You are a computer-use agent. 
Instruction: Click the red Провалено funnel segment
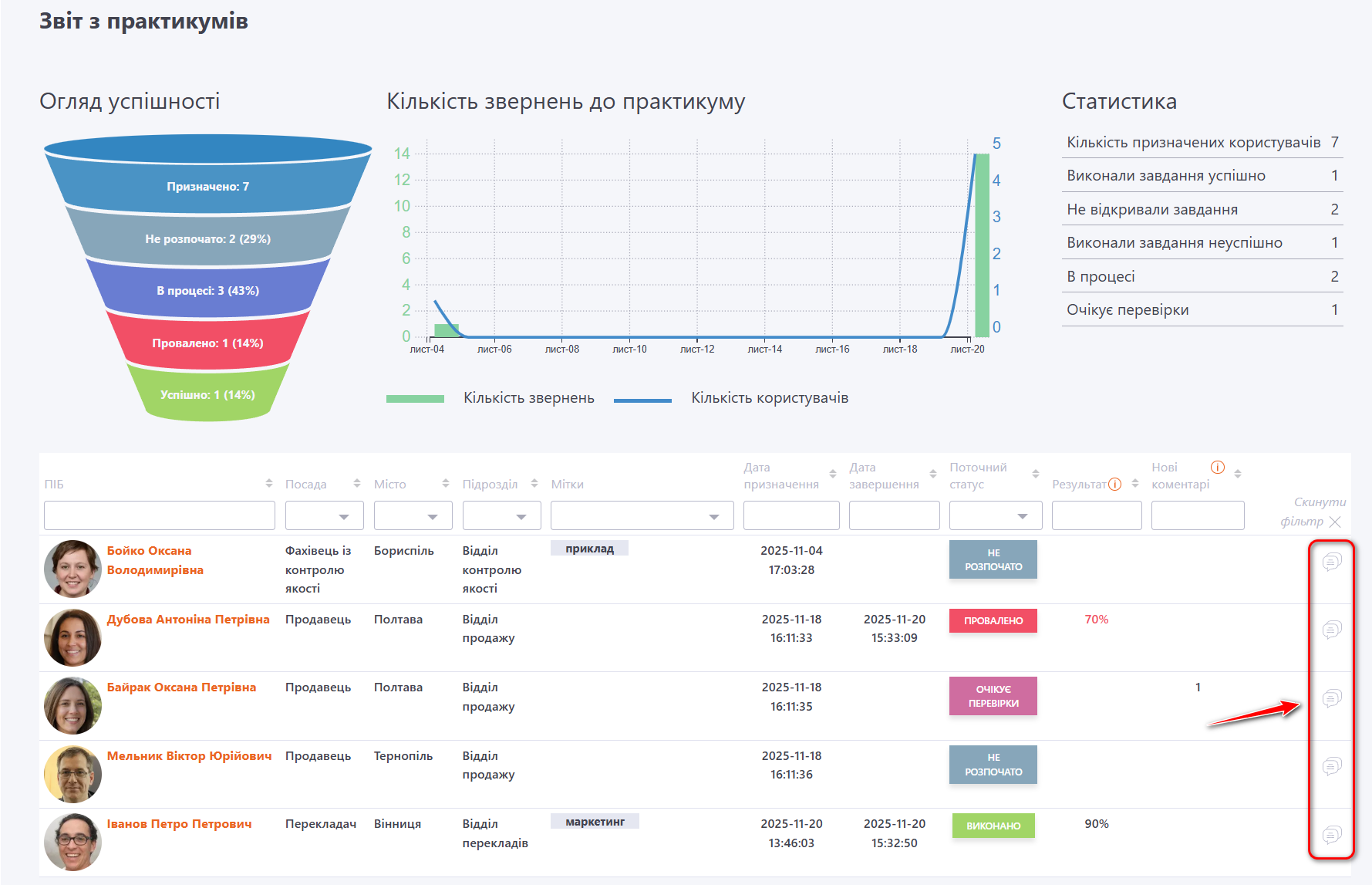[x=207, y=343]
